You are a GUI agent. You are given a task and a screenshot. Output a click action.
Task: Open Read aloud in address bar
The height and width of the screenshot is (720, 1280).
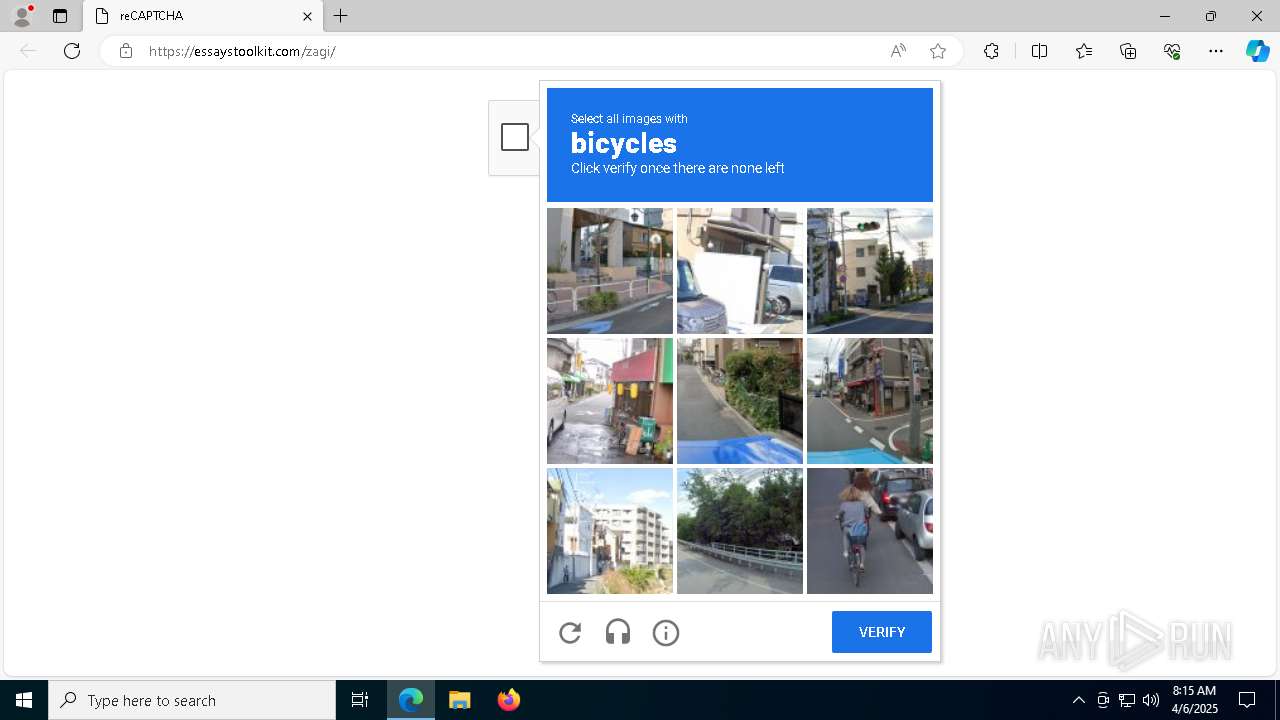point(898,51)
